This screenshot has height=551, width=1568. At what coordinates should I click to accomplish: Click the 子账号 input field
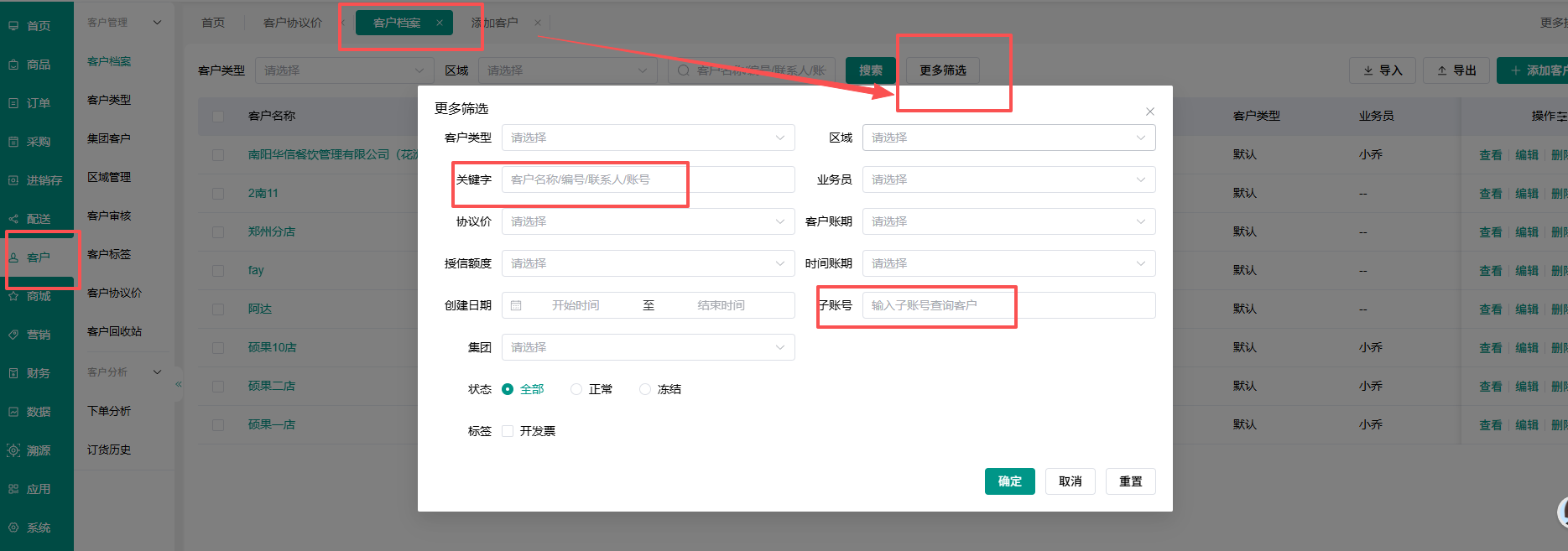click(1009, 305)
